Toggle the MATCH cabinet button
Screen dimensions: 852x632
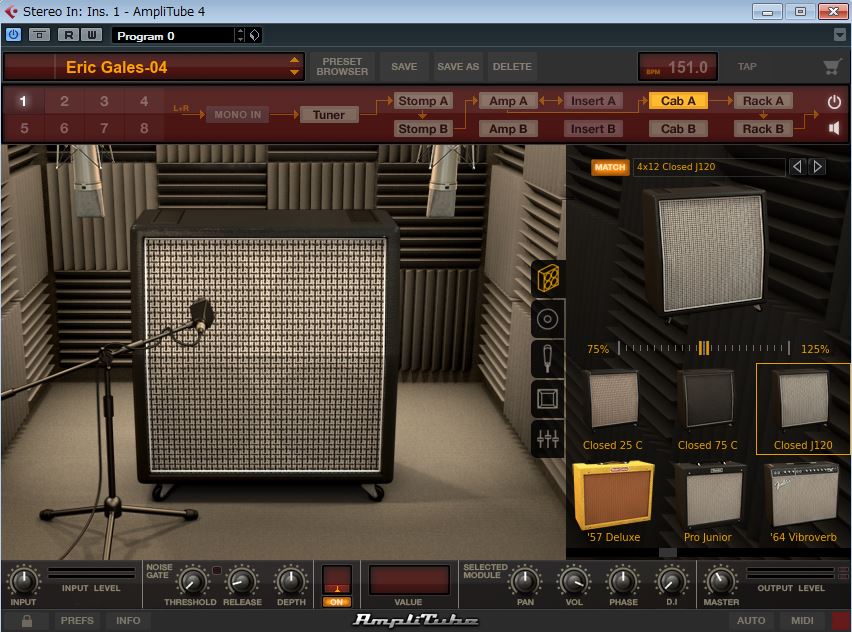[610, 167]
